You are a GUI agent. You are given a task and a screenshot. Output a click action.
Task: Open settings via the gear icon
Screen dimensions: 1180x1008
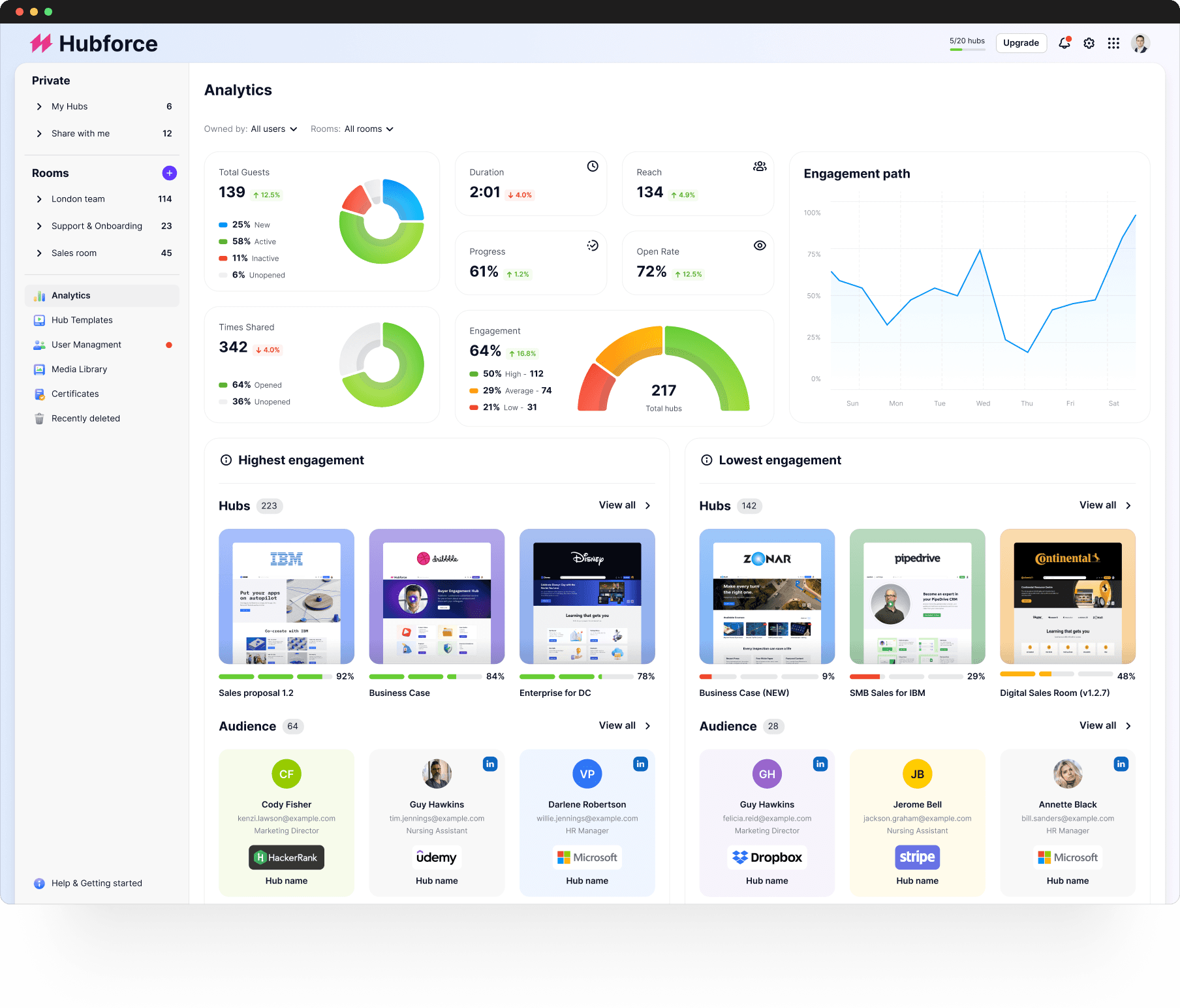[x=1089, y=43]
